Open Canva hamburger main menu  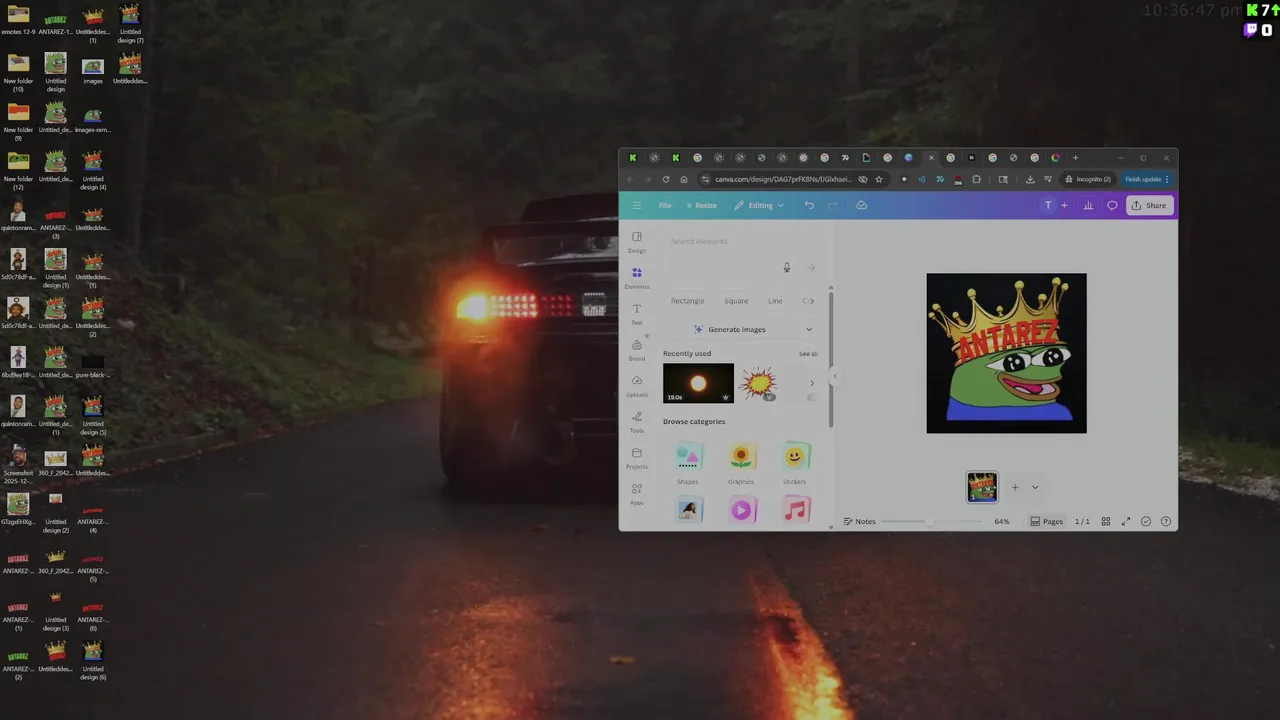click(637, 205)
